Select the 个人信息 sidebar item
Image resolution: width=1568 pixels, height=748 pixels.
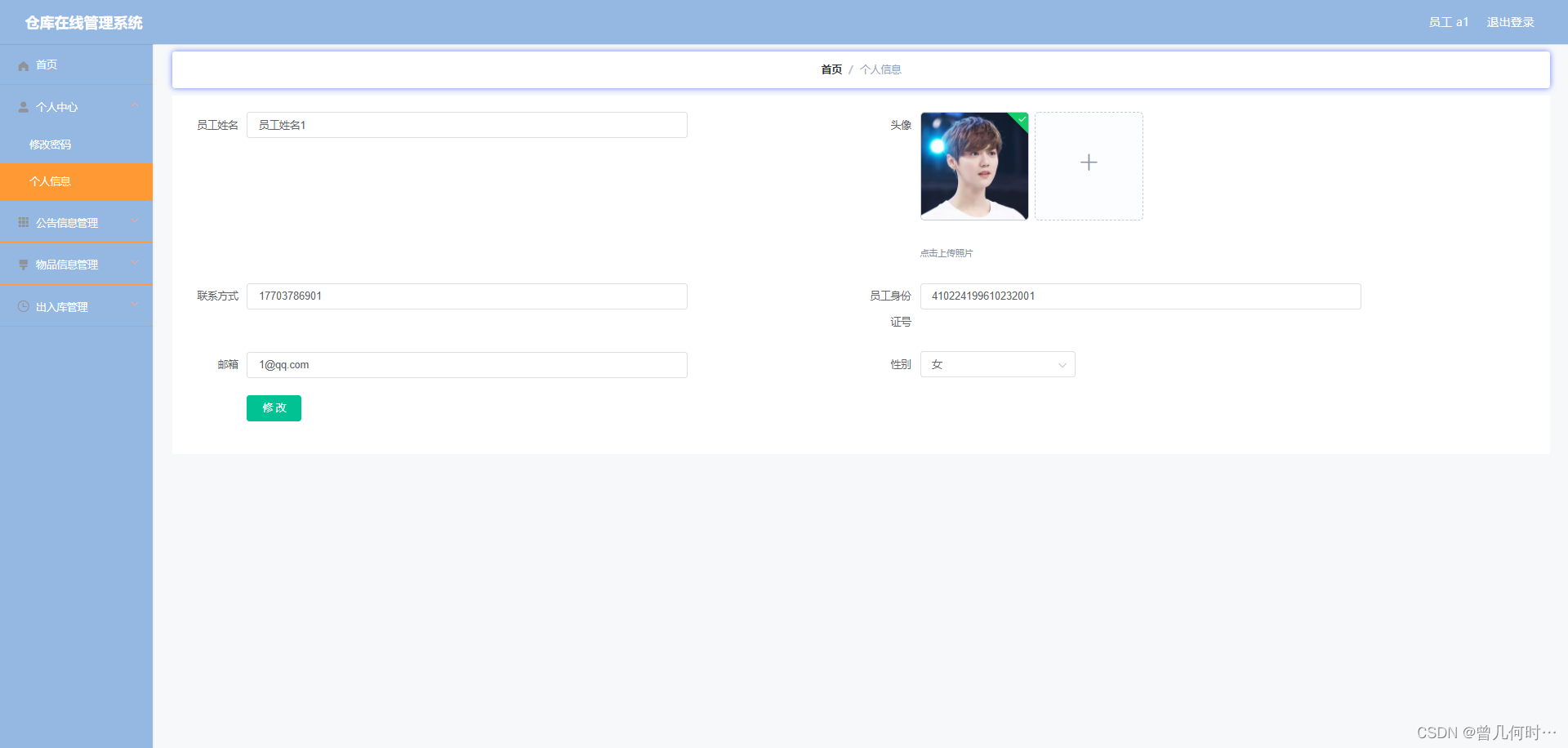tap(76, 181)
